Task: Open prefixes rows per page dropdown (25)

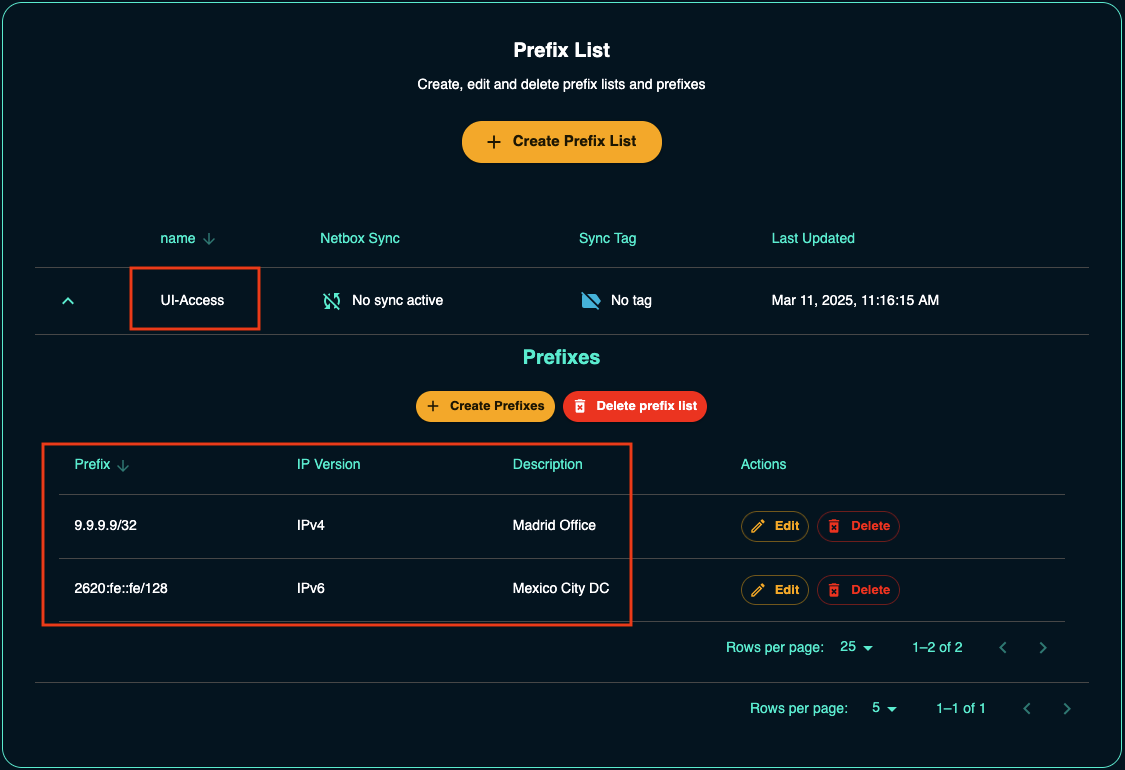Action: coord(856,648)
